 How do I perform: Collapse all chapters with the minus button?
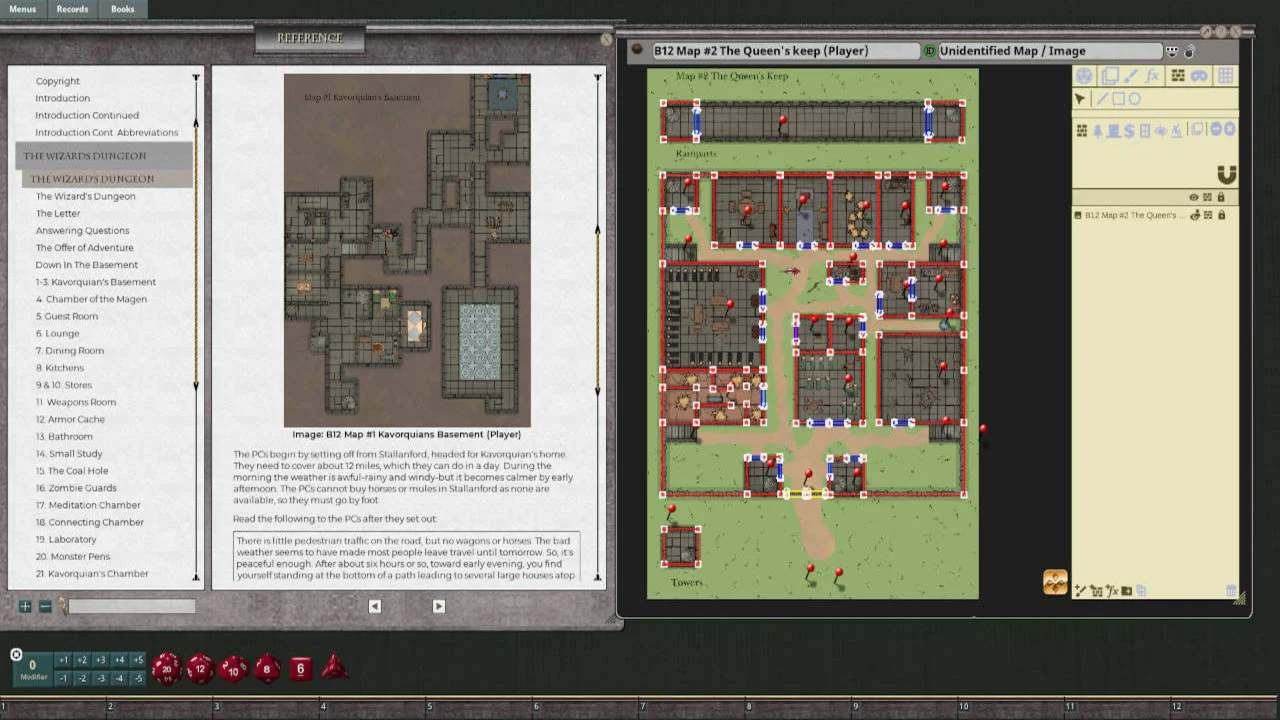coord(45,606)
